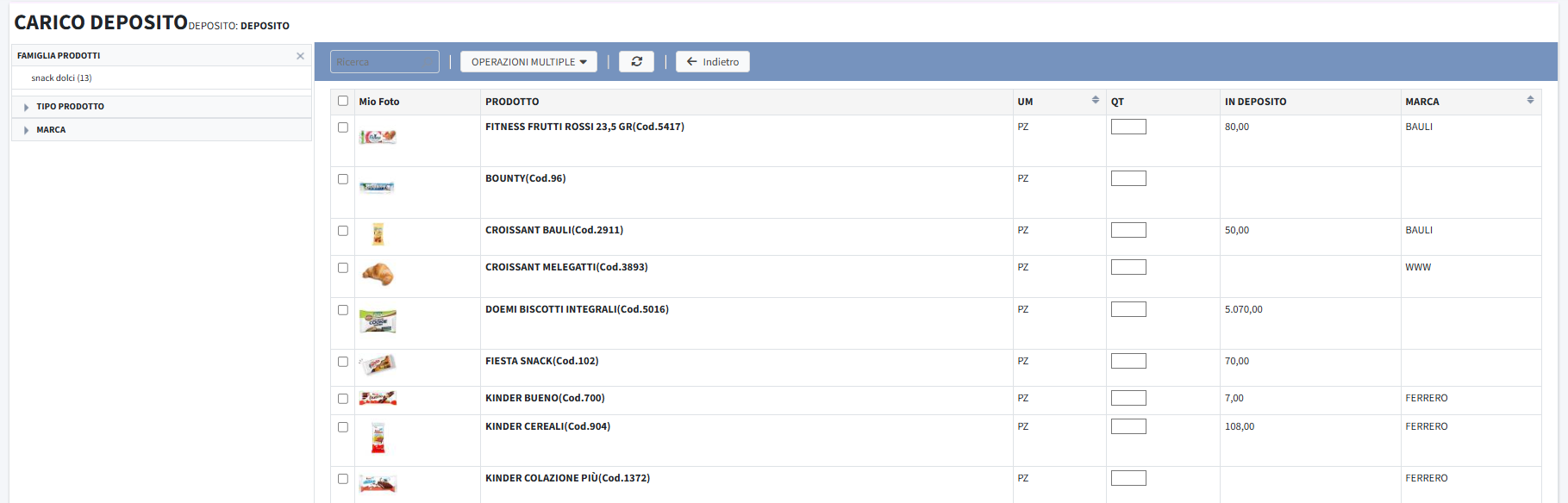Open the Croissant Bauli product photo
The image size is (1568, 503).
tap(378, 234)
